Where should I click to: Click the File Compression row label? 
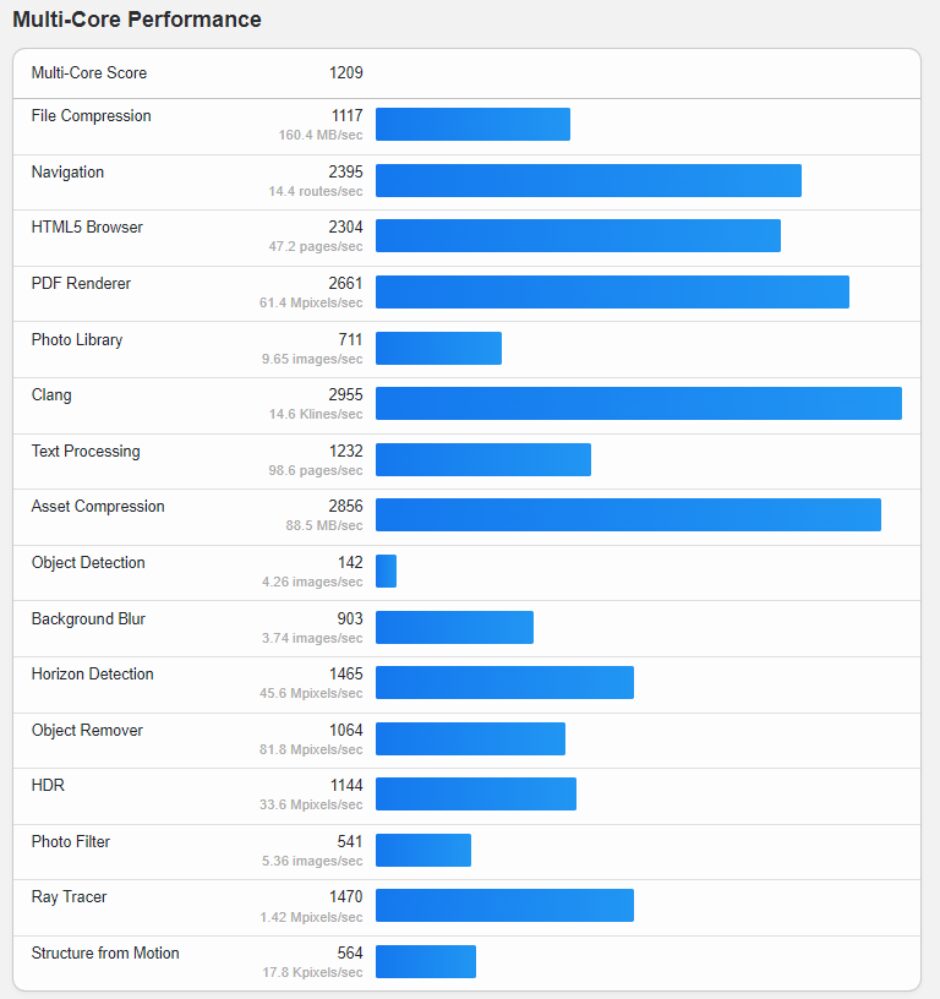pyautogui.click(x=91, y=116)
